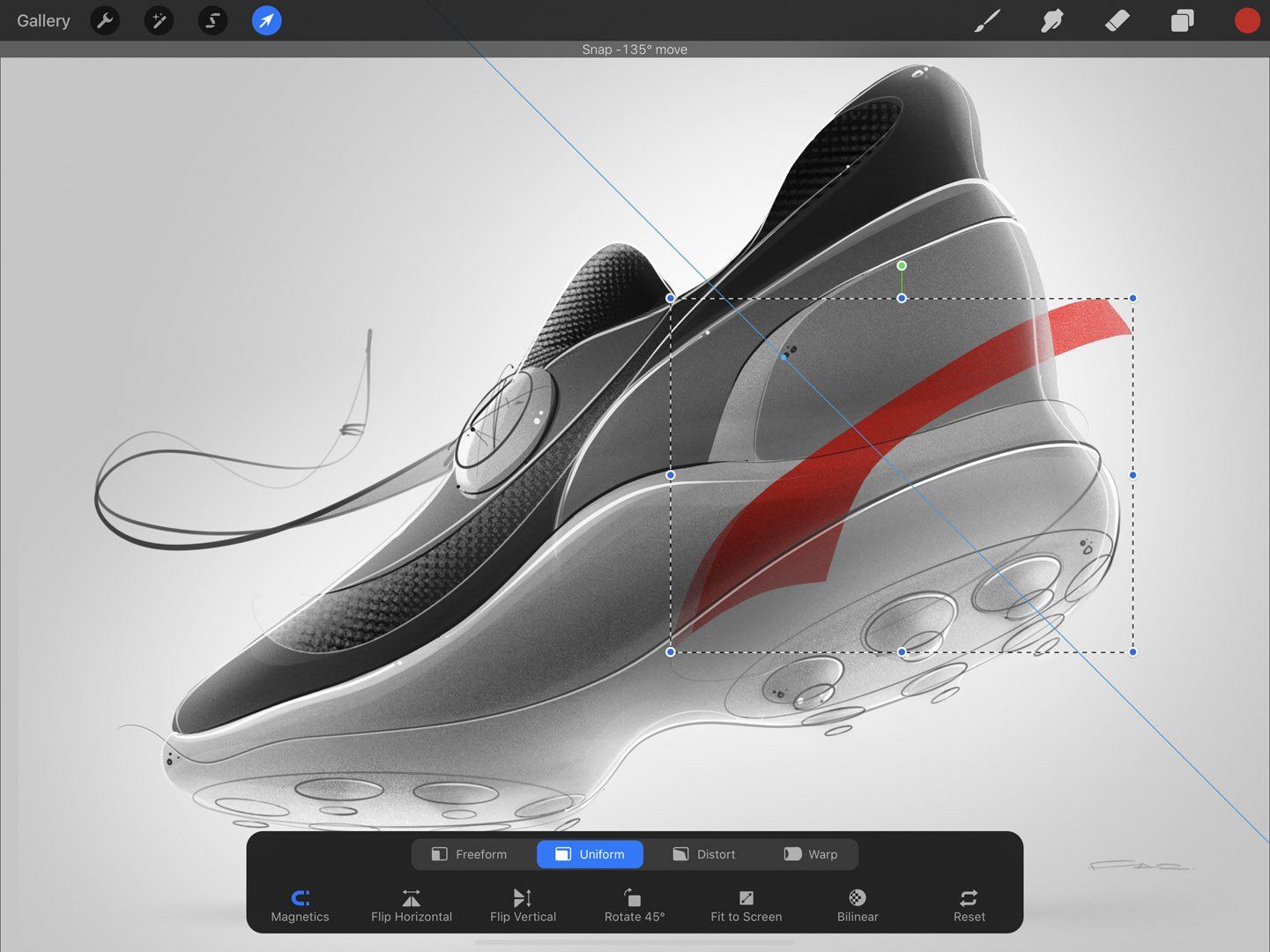Activate the Selection tool

point(212,20)
